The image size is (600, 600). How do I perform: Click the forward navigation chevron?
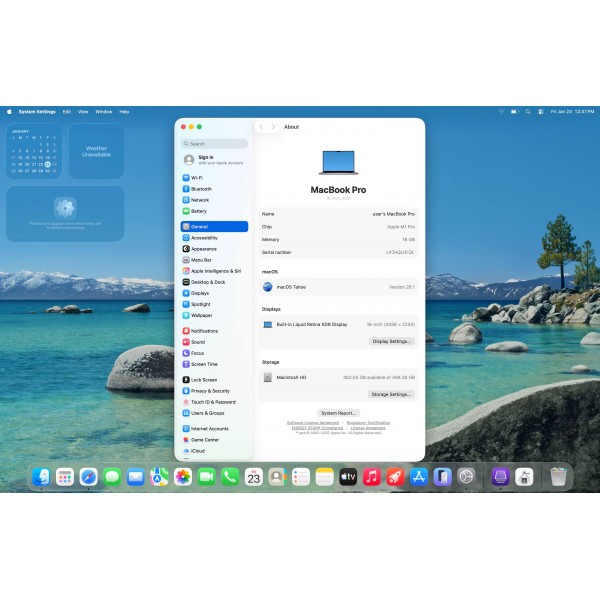tap(273, 127)
